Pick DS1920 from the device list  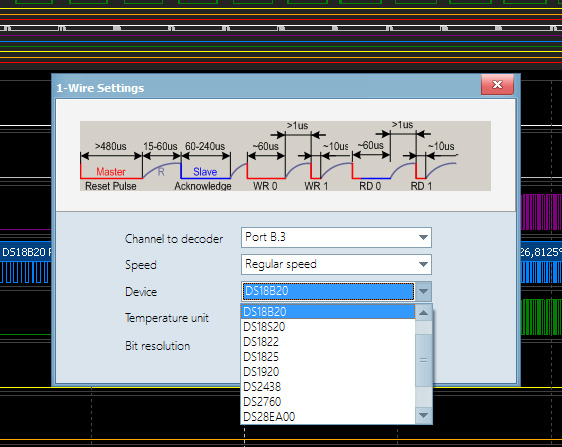(328, 372)
